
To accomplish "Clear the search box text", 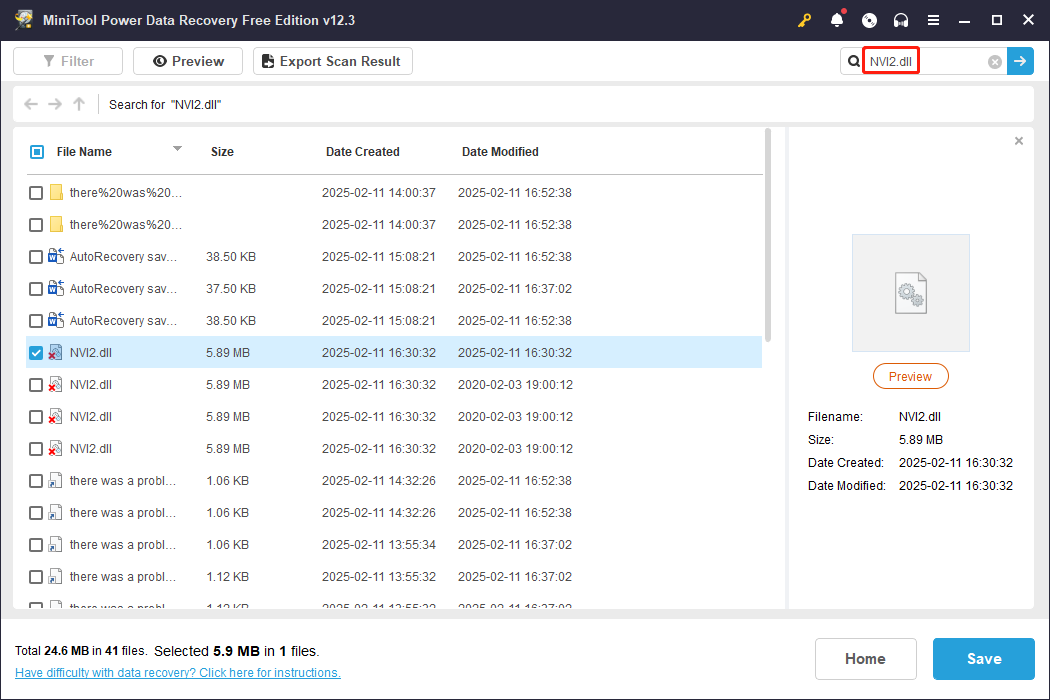I will click(995, 62).
